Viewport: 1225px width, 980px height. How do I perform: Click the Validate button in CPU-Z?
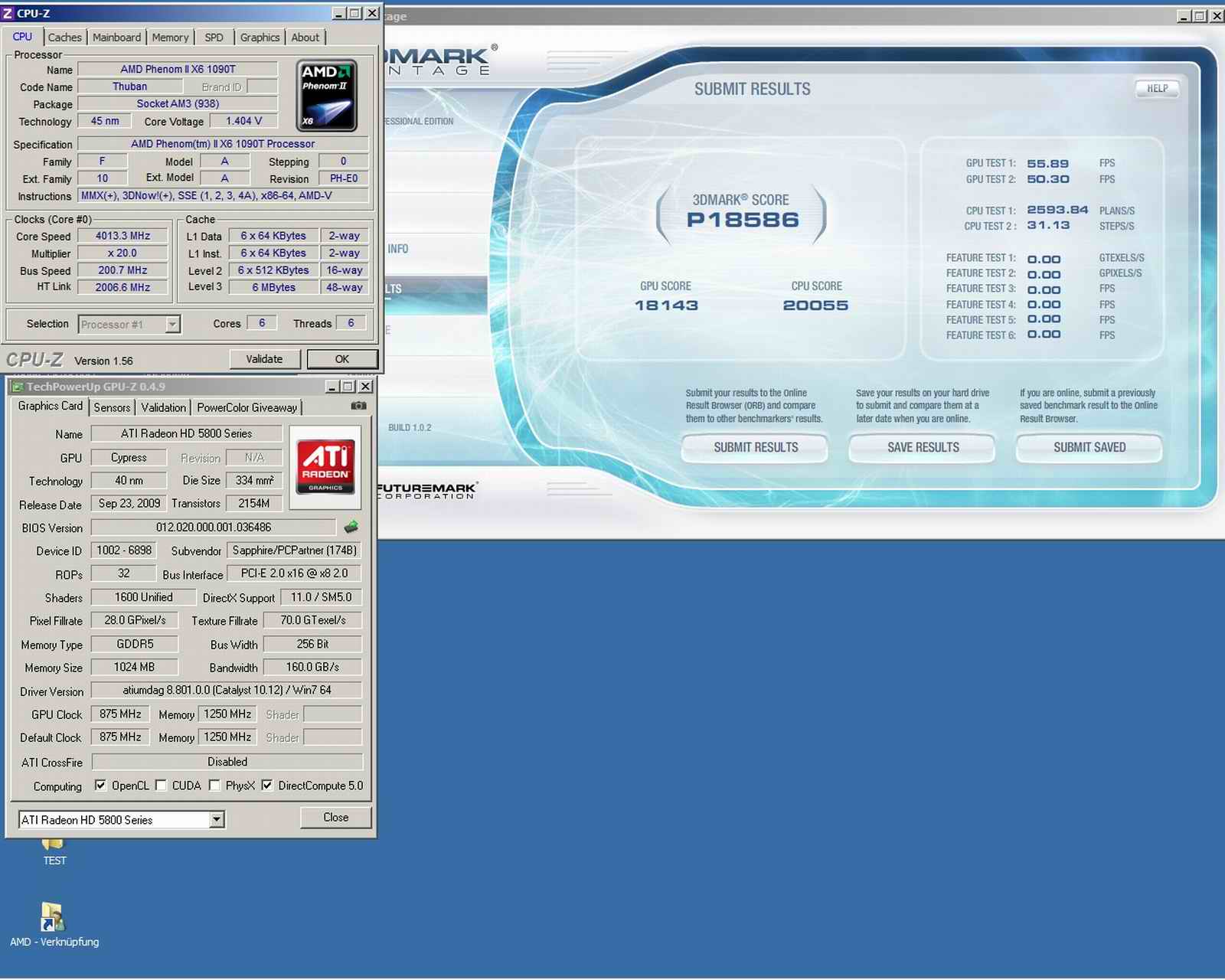tap(264, 359)
